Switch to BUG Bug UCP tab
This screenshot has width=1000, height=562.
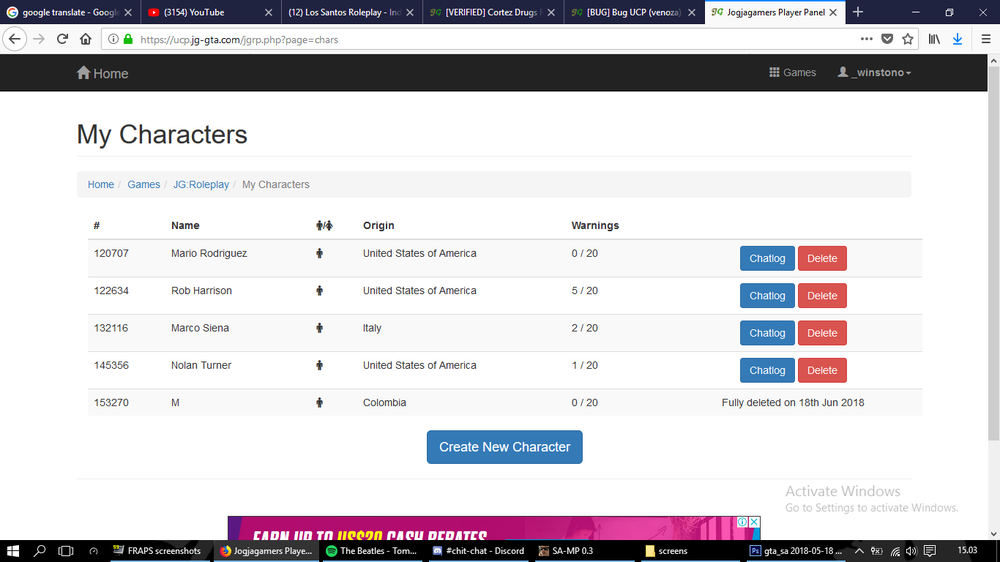coord(634,13)
